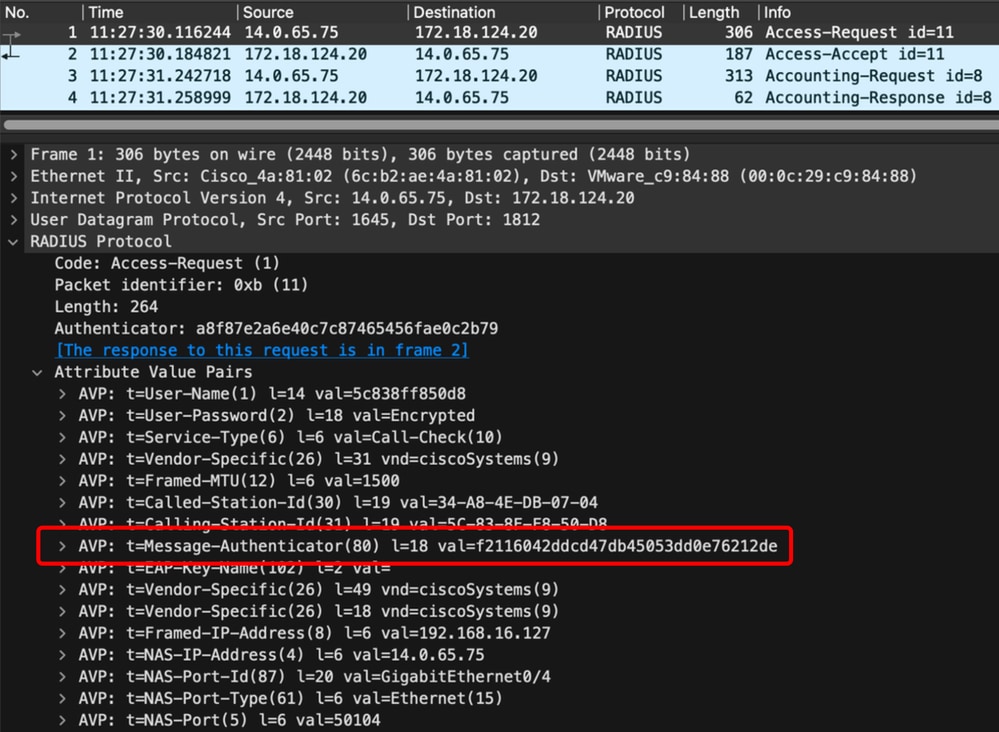Viewport: 999px width, 732px height.
Task: Select AVP Framed-MTU val=1500 text
Action: coord(239,480)
